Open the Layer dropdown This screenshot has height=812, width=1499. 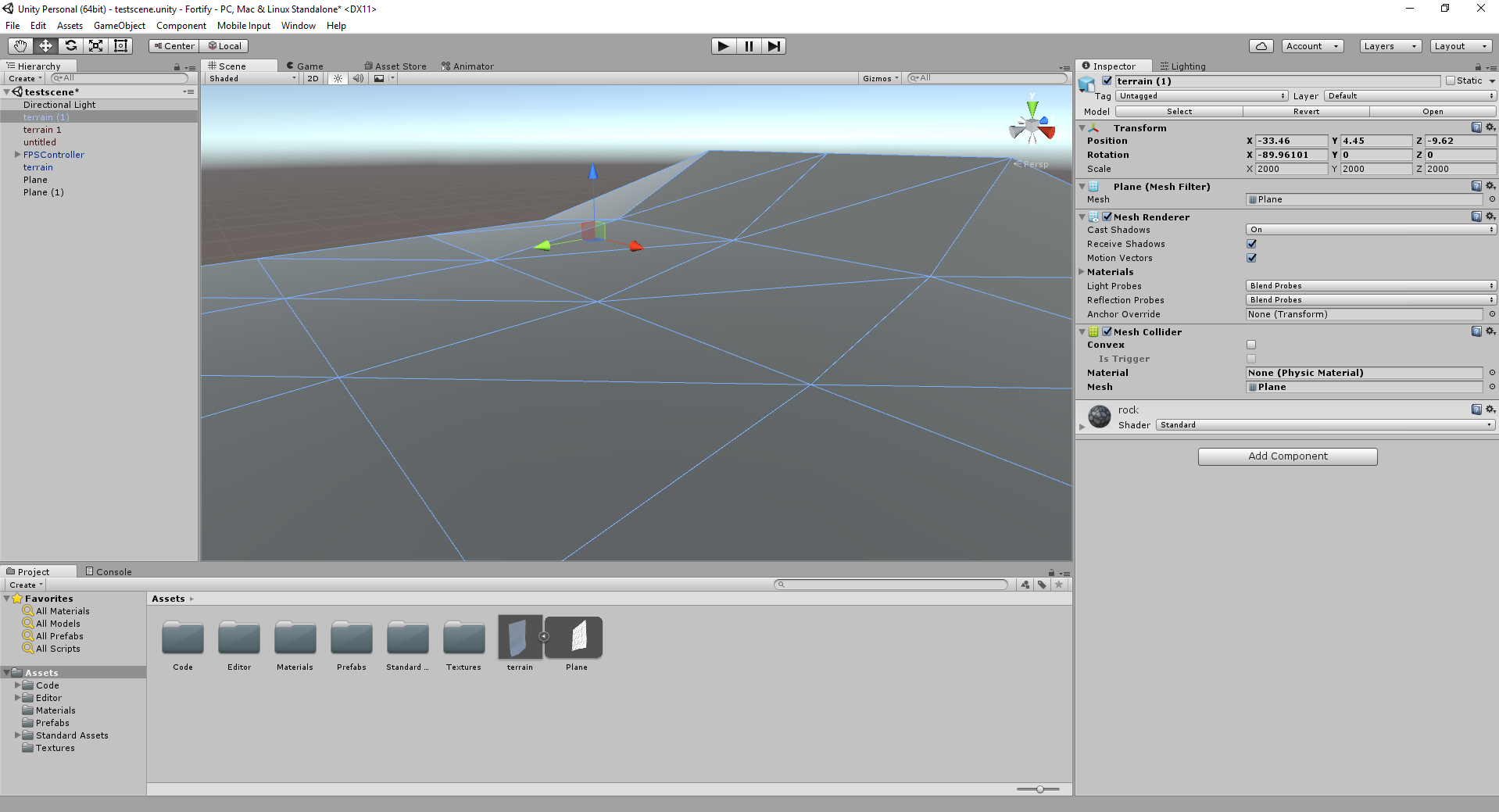tap(1411, 96)
